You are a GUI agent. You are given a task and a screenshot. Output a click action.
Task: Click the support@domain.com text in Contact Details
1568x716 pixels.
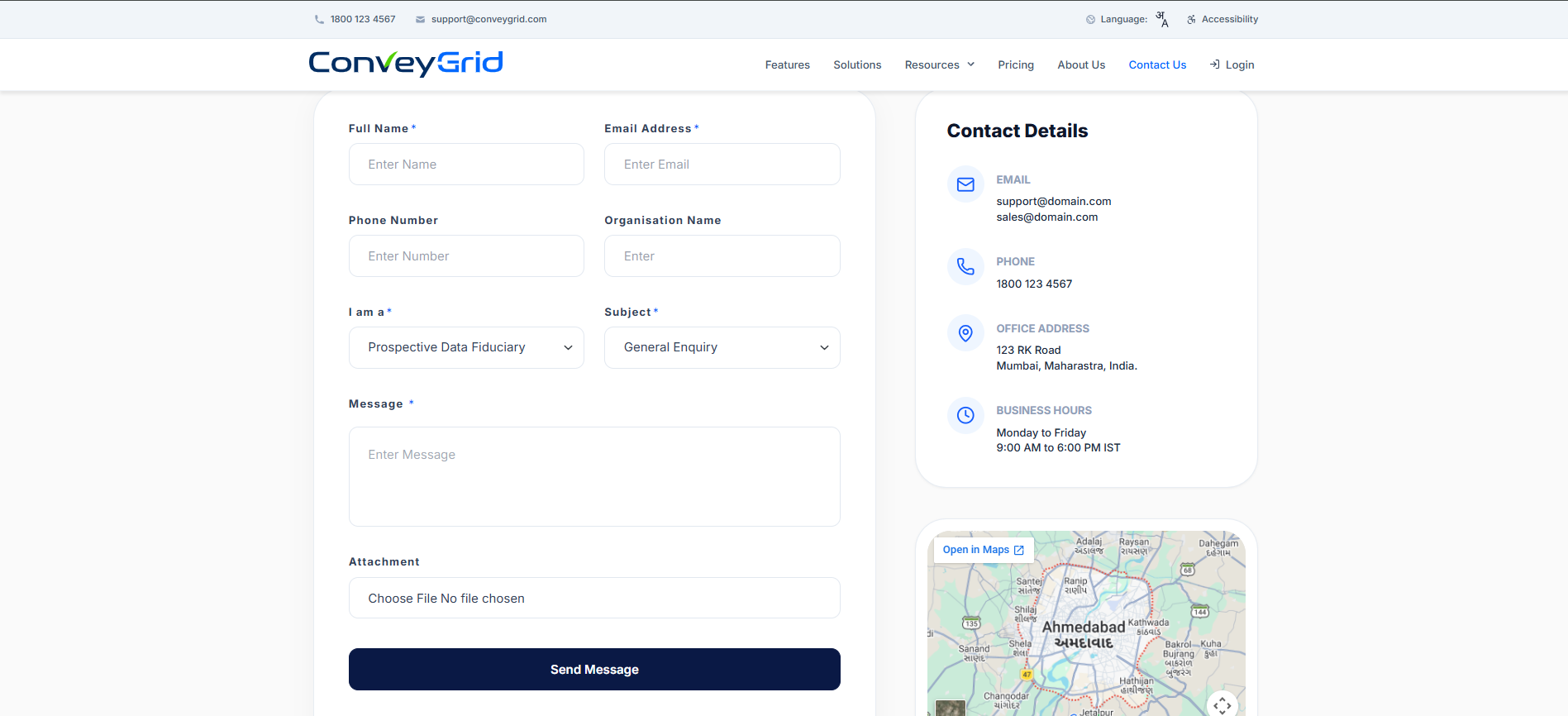click(x=1054, y=202)
